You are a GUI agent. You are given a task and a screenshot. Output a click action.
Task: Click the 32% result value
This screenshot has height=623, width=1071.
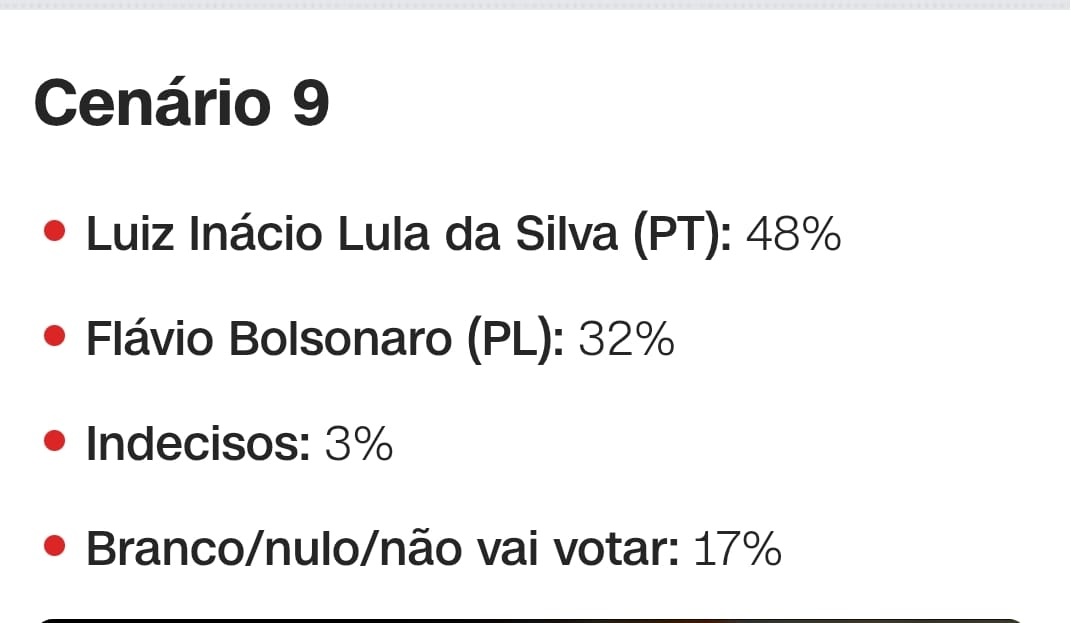coord(627,340)
